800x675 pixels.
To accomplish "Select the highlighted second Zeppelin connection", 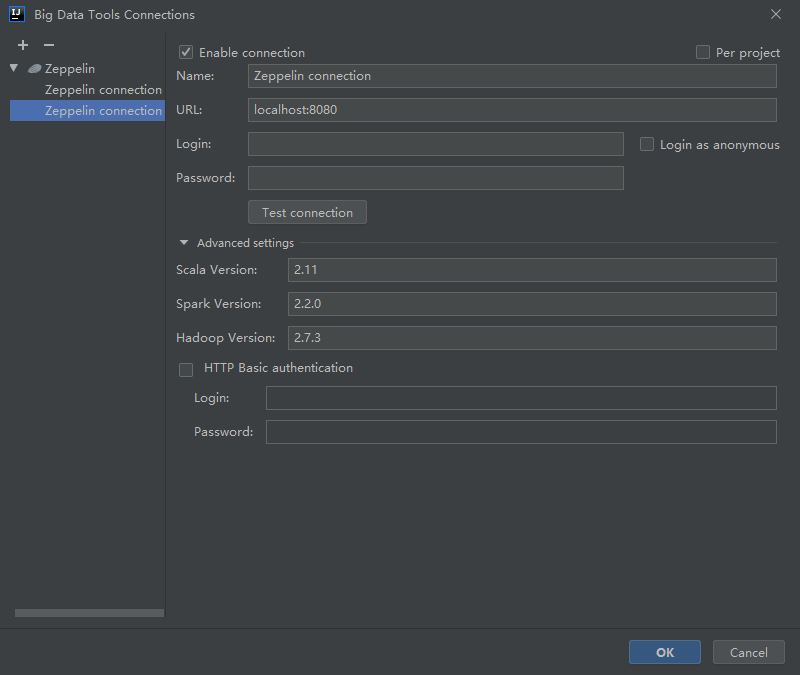I will click(x=103, y=111).
